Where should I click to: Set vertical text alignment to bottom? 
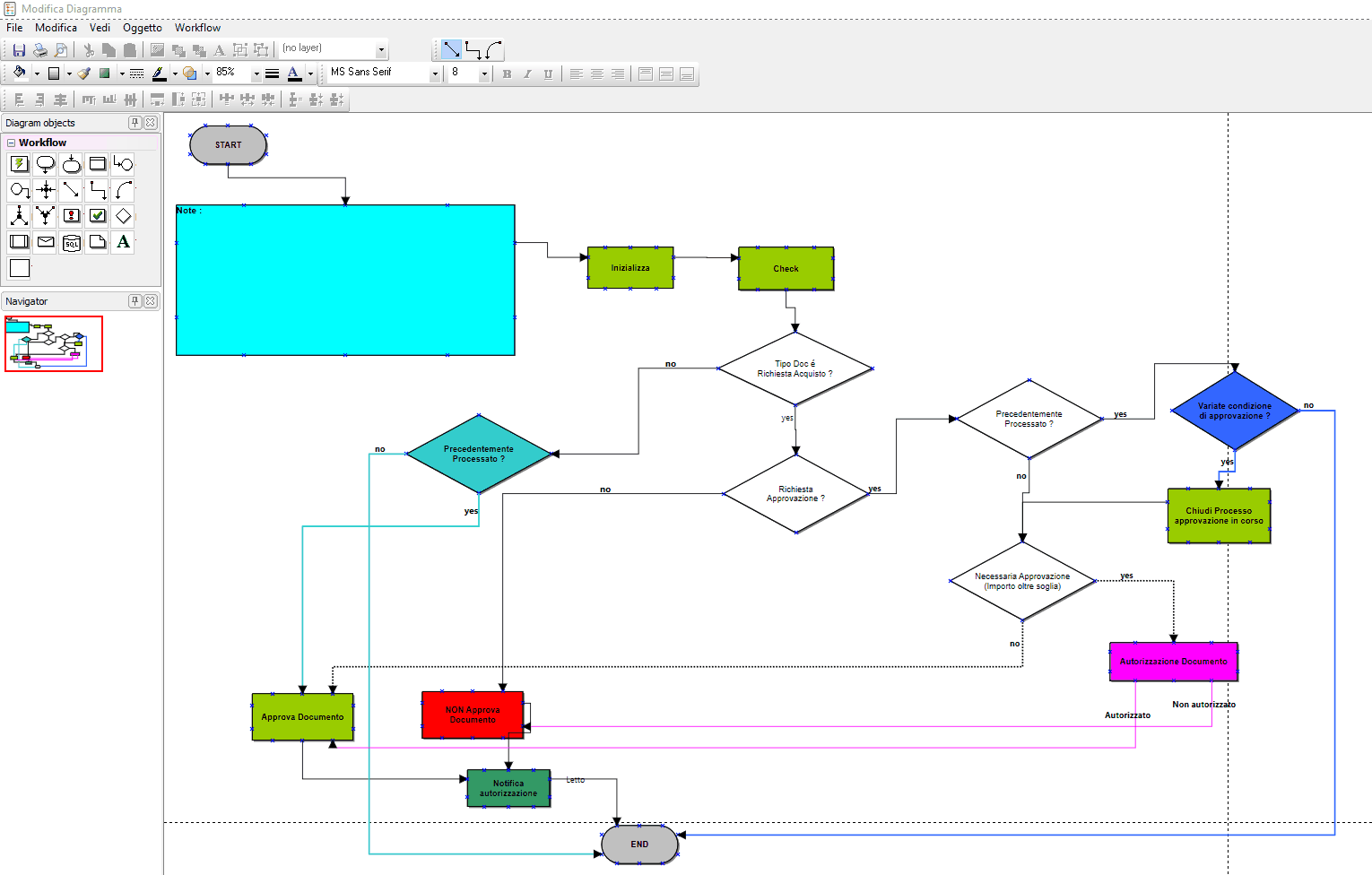click(686, 74)
